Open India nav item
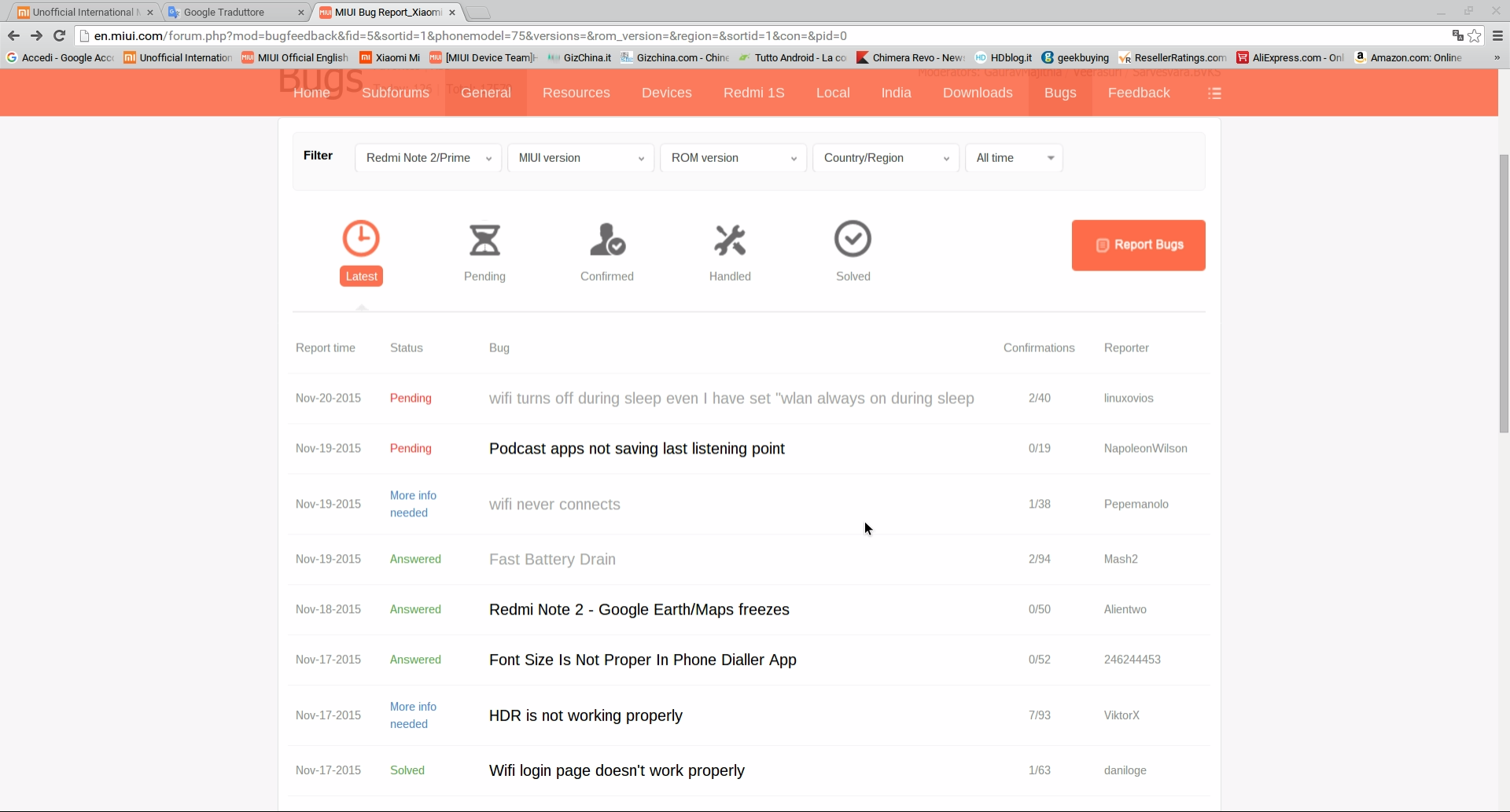This screenshot has height=812, width=1510. click(896, 93)
